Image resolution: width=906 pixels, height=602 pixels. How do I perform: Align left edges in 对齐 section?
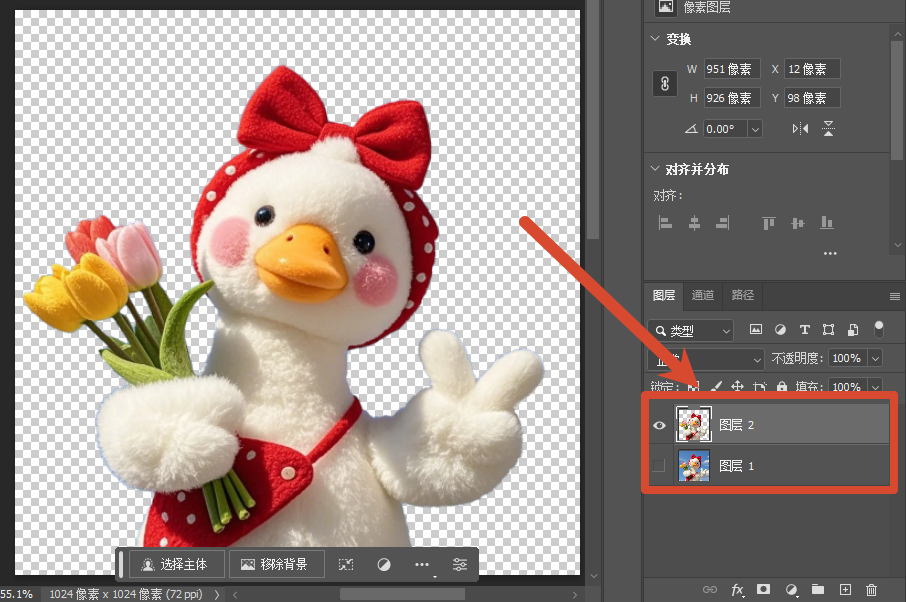tap(666, 222)
